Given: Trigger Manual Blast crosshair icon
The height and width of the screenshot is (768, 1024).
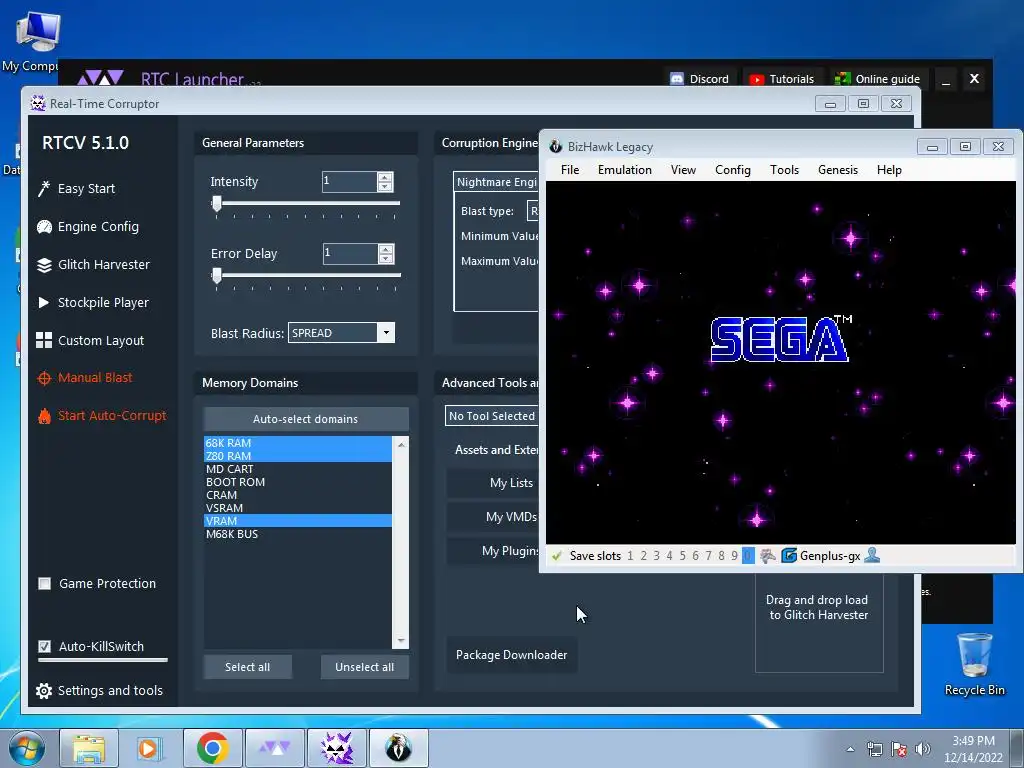Looking at the screenshot, I should pyautogui.click(x=44, y=378).
